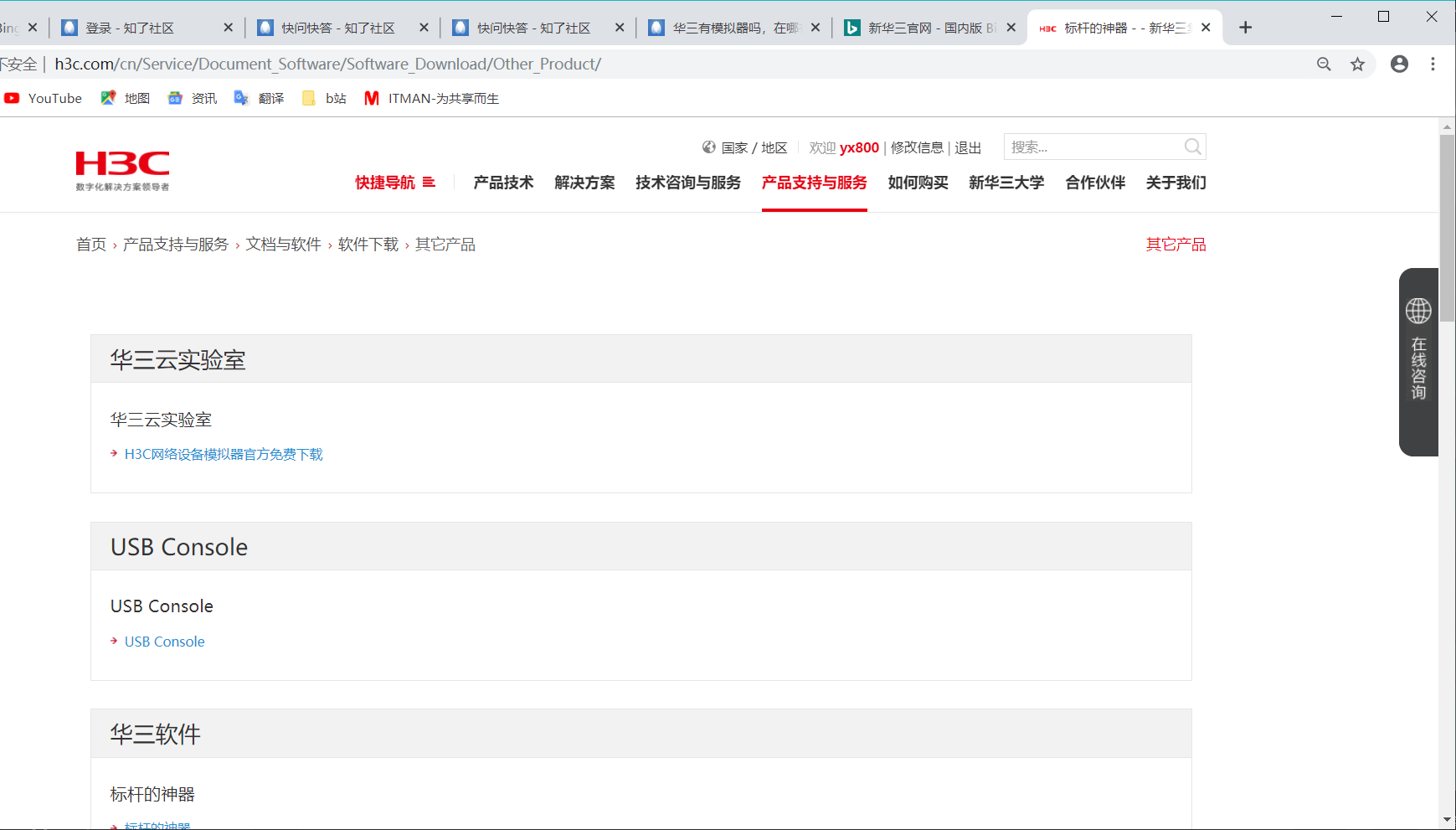Open the 解决方案 navigation menu
1456x830 pixels.
click(x=584, y=183)
